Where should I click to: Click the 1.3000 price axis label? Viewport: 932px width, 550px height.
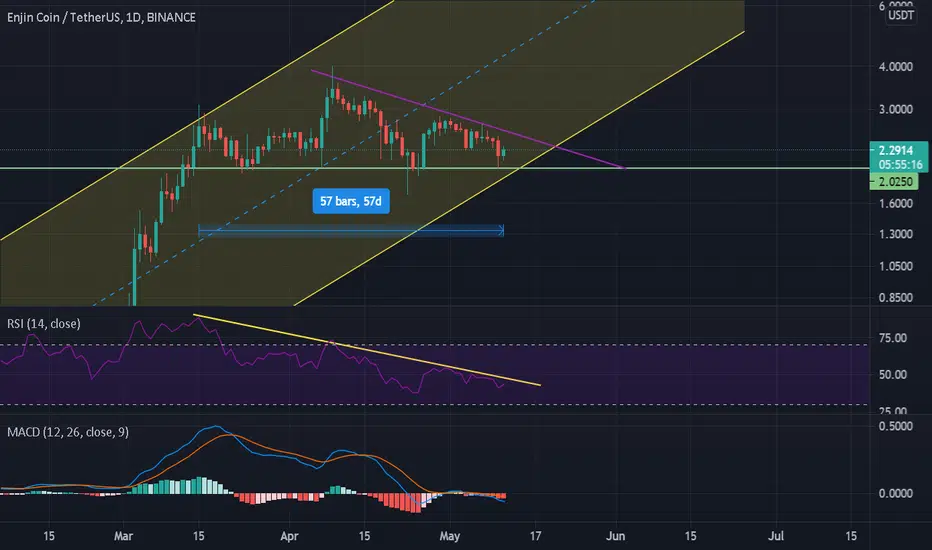895,234
